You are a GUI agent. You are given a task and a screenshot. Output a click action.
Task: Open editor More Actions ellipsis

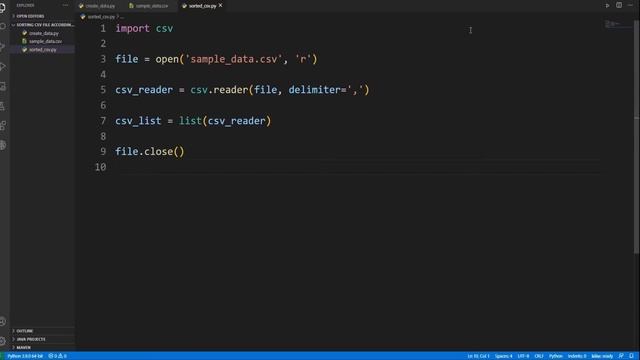pyautogui.click(x=631, y=5)
